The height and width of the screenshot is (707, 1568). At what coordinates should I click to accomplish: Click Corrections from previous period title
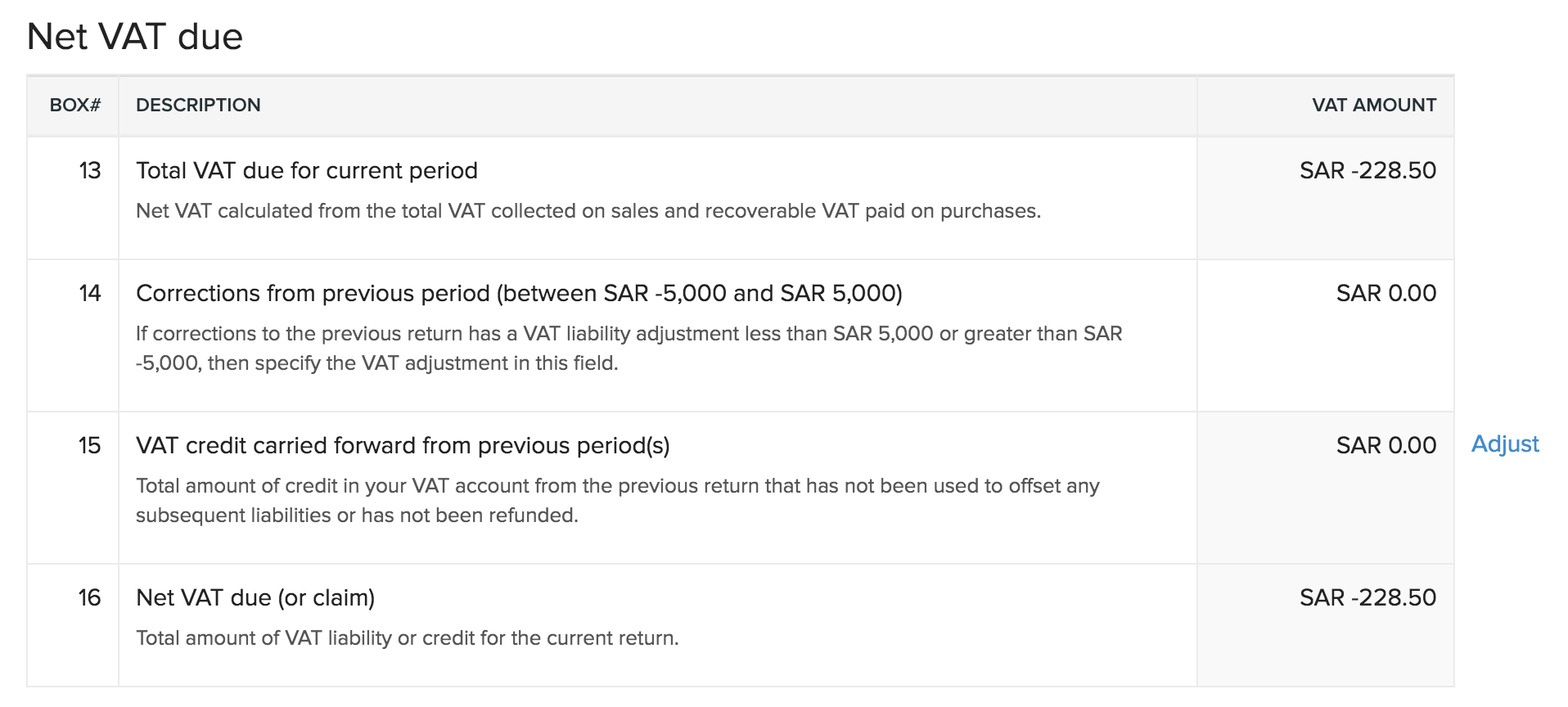coord(519,294)
